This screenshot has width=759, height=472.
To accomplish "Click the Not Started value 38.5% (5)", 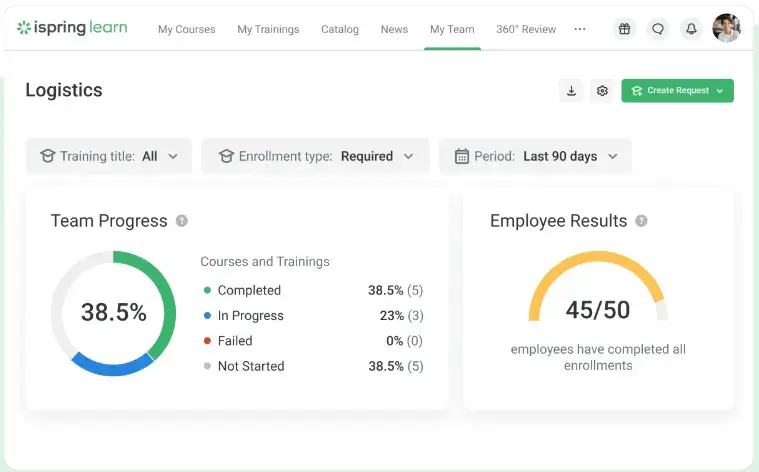I will [395, 366].
